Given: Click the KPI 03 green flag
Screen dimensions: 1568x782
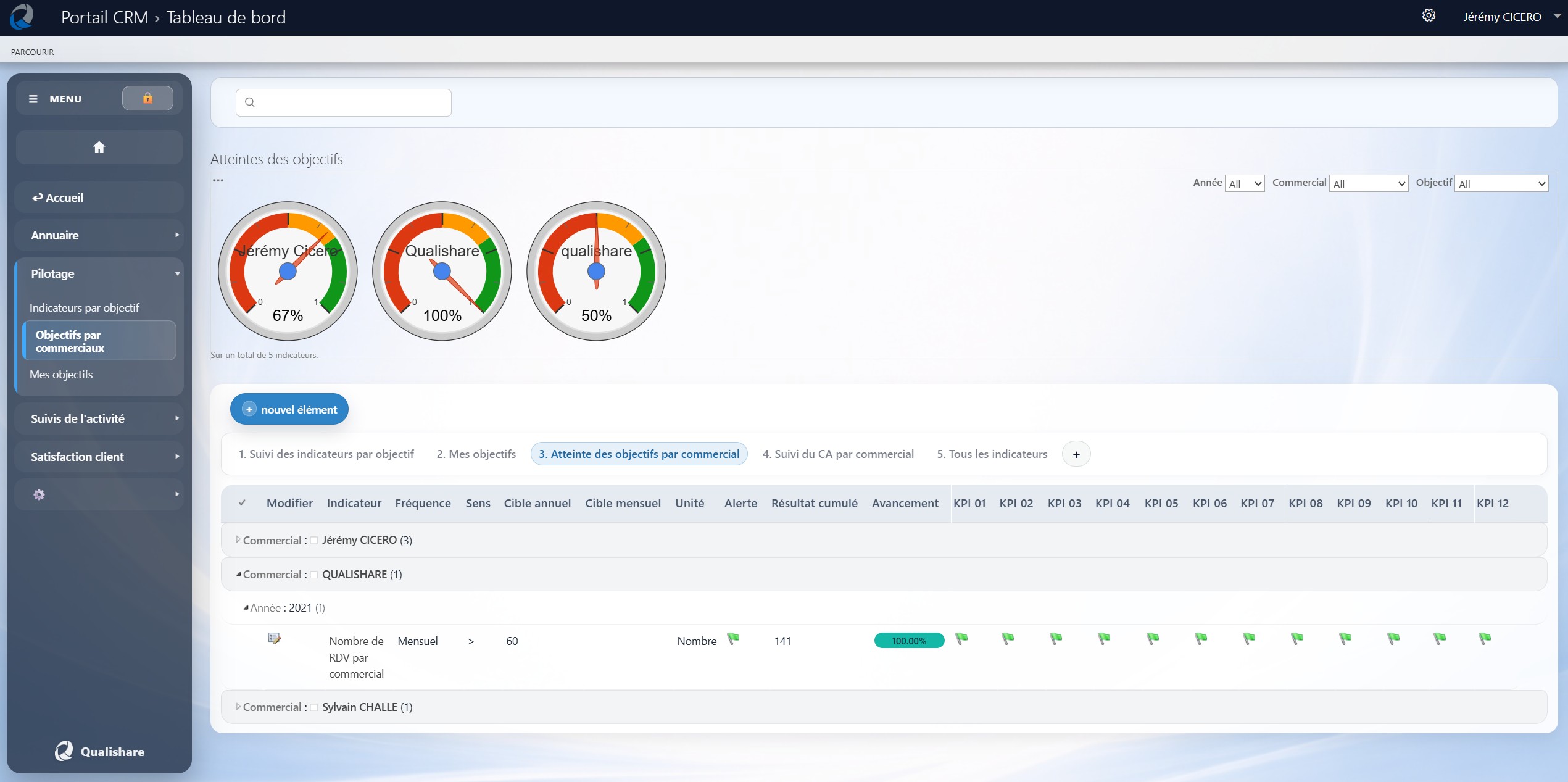Looking at the screenshot, I should pyautogui.click(x=1056, y=638).
